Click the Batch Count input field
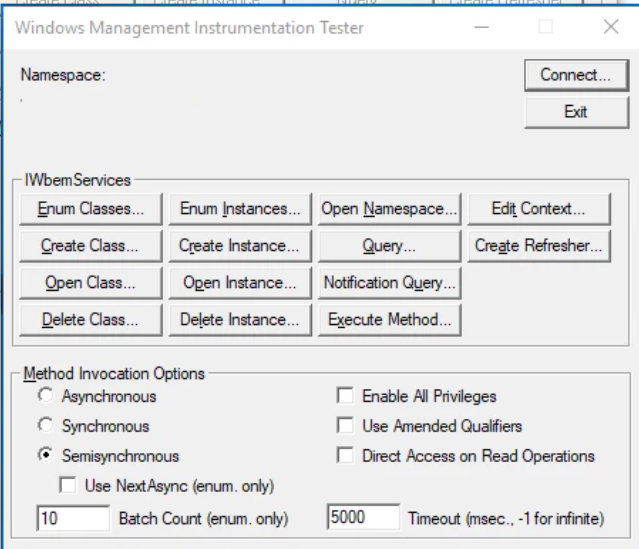The width and height of the screenshot is (639, 549). pos(73,518)
